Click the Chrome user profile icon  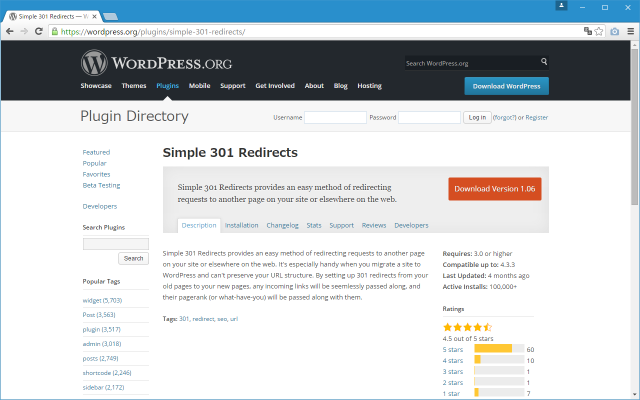tap(561, 6)
